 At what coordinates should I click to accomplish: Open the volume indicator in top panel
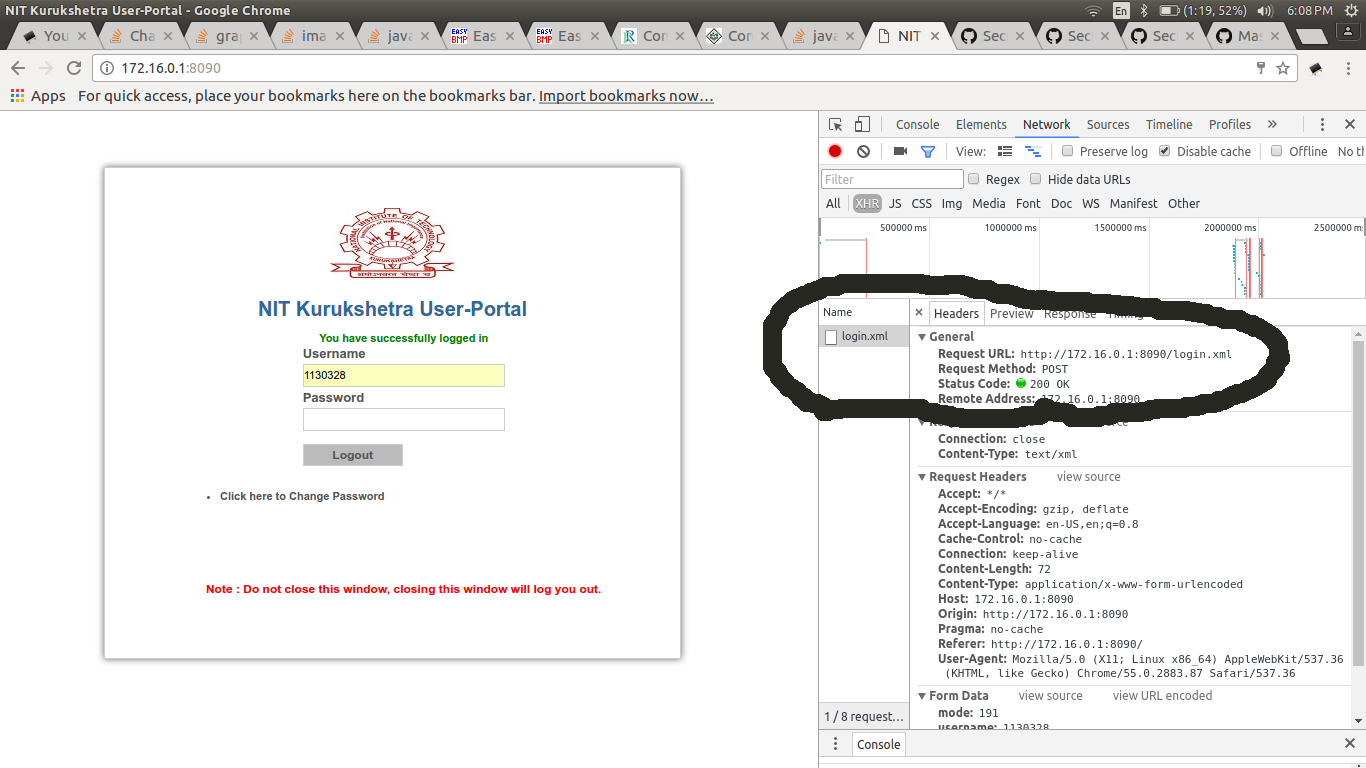[x=1265, y=10]
